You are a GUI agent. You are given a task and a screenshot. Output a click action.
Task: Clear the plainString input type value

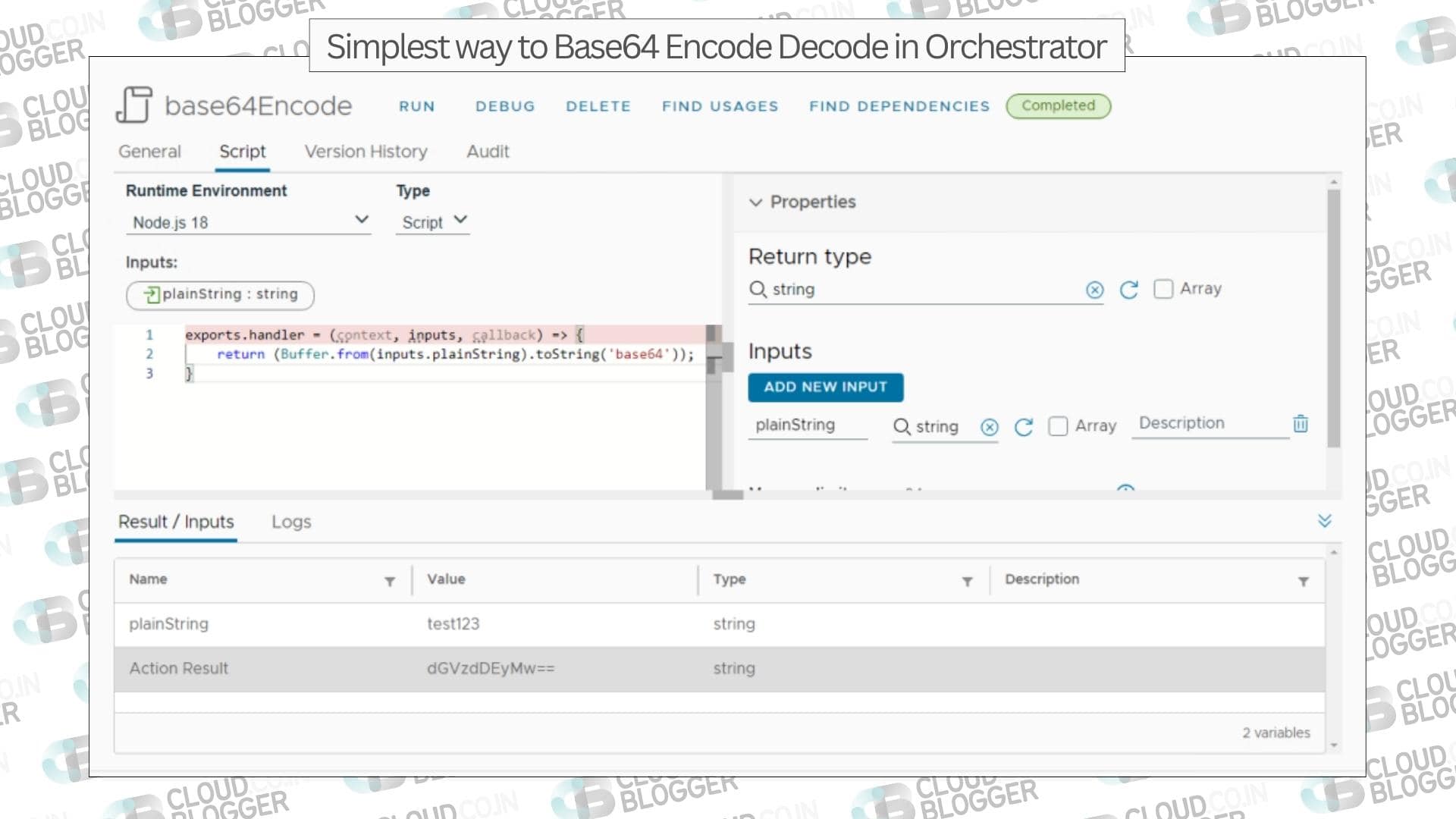click(x=989, y=427)
